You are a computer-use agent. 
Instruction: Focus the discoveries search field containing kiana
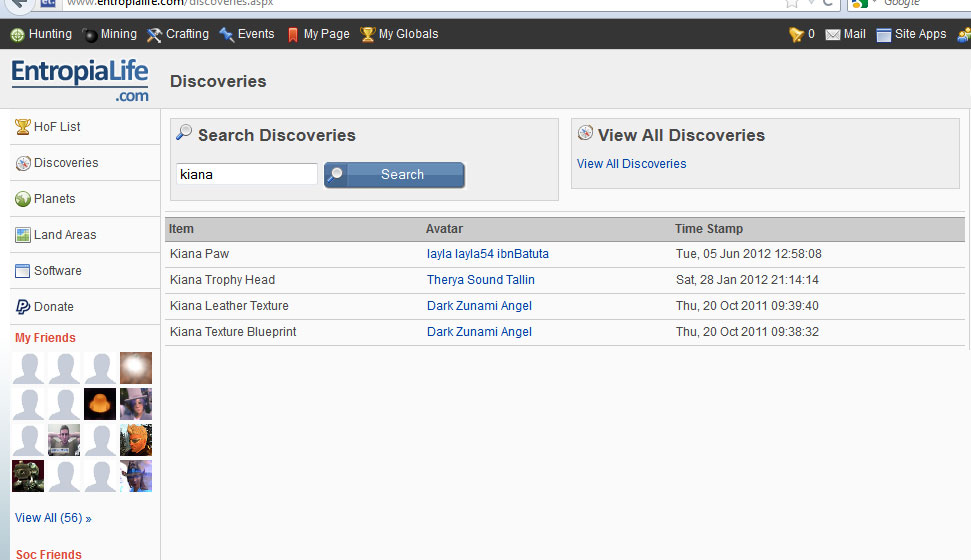tap(246, 174)
